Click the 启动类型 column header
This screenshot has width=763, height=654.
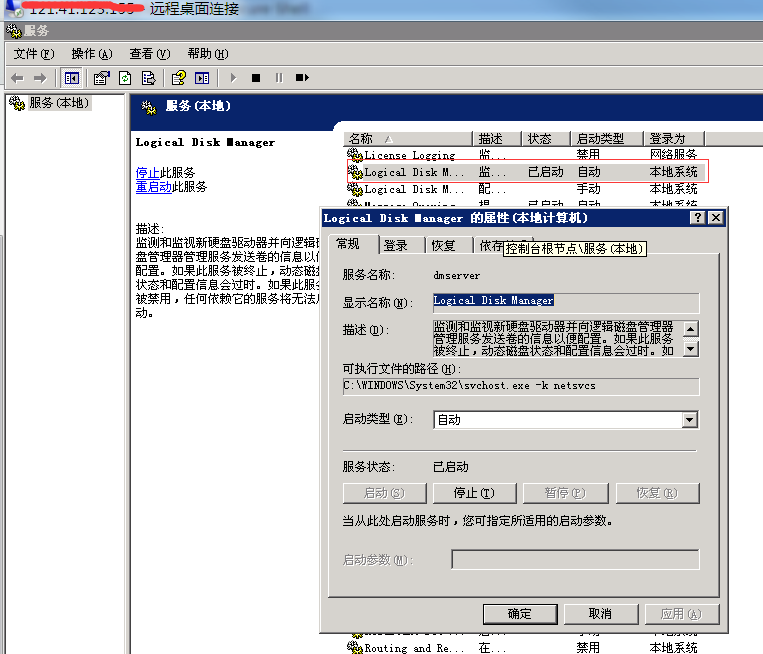(608, 139)
